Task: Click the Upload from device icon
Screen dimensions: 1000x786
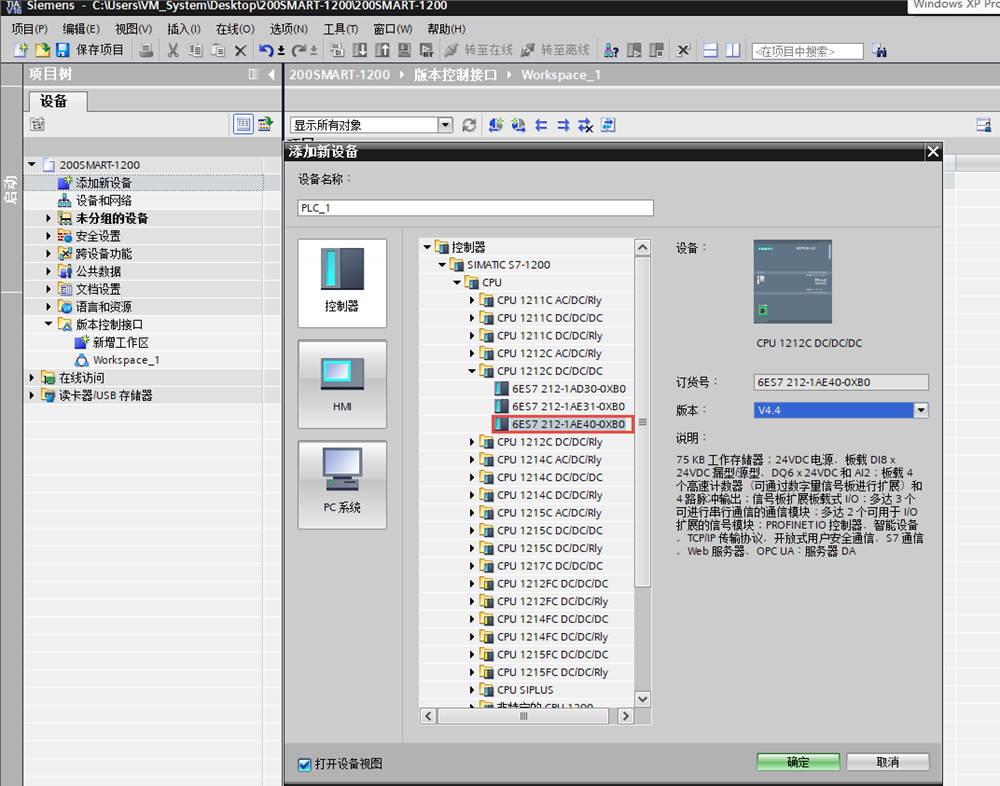Action: (x=383, y=50)
